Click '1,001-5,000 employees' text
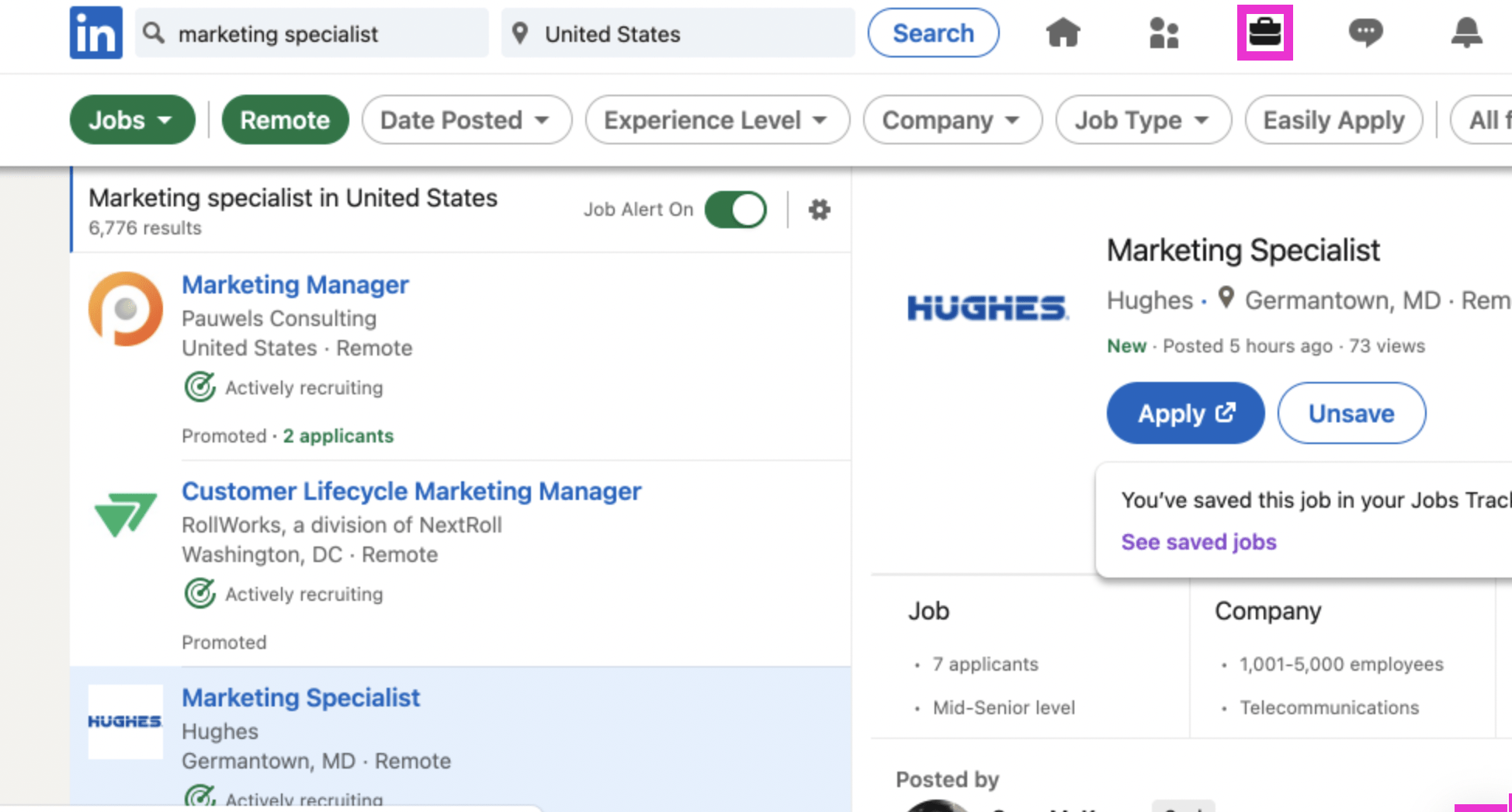The image size is (1512, 812). (x=1341, y=665)
